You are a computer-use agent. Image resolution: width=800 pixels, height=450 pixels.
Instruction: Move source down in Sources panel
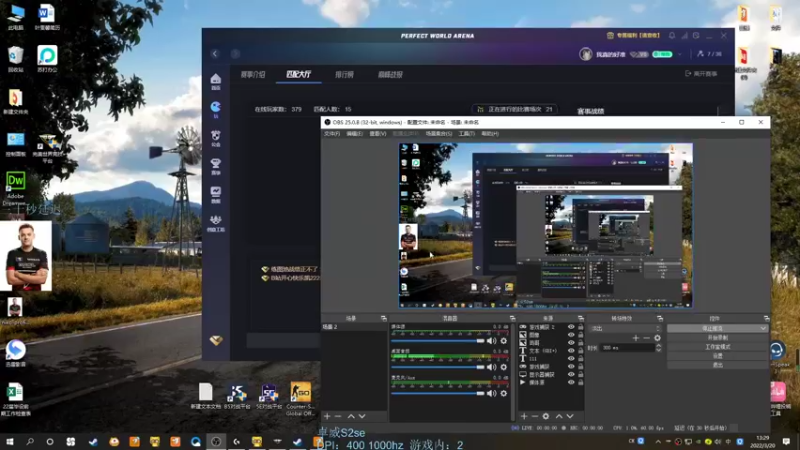point(570,416)
